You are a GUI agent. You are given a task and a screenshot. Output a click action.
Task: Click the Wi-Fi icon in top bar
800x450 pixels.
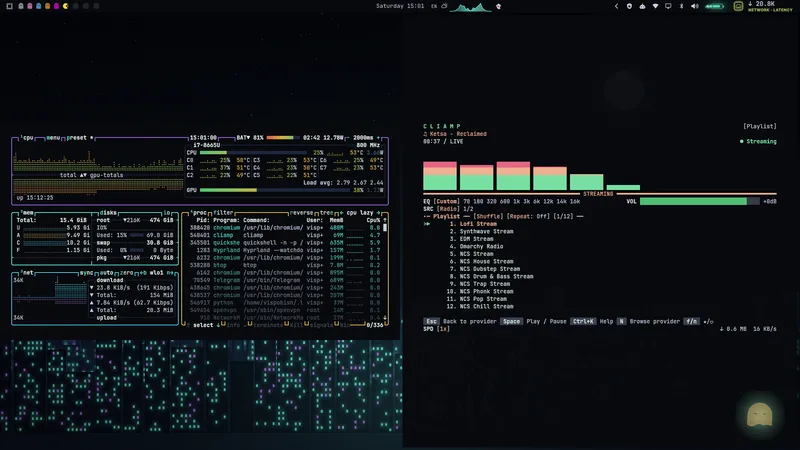tap(655, 6)
